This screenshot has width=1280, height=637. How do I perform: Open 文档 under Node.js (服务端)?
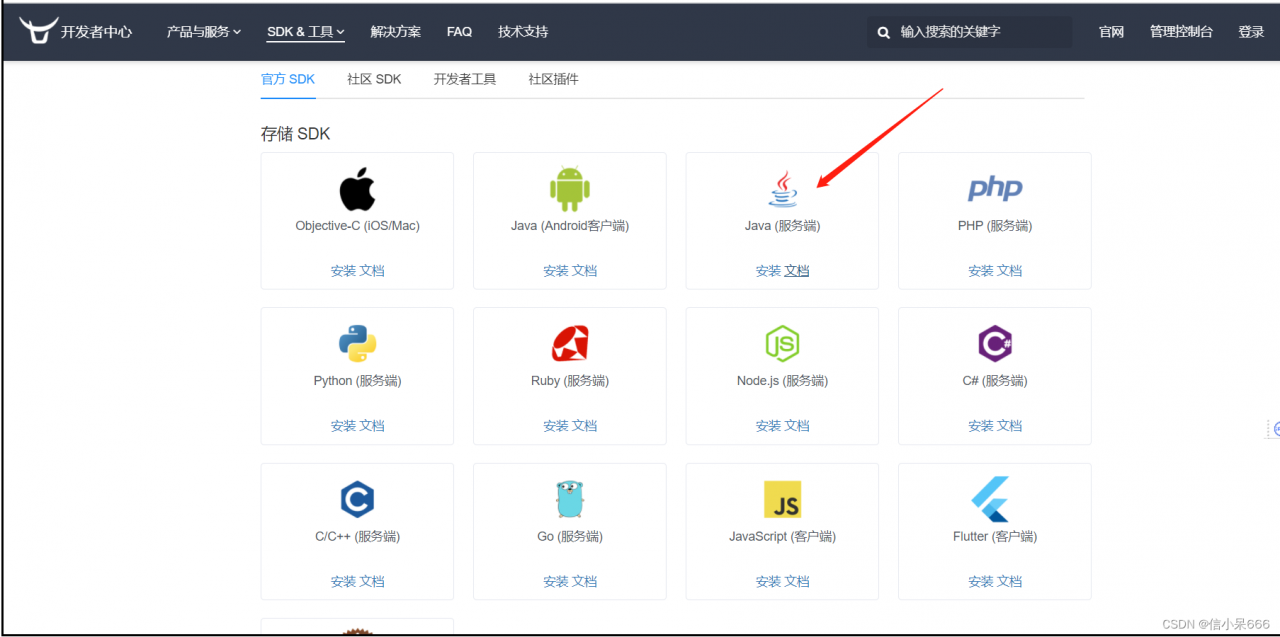tap(797, 426)
